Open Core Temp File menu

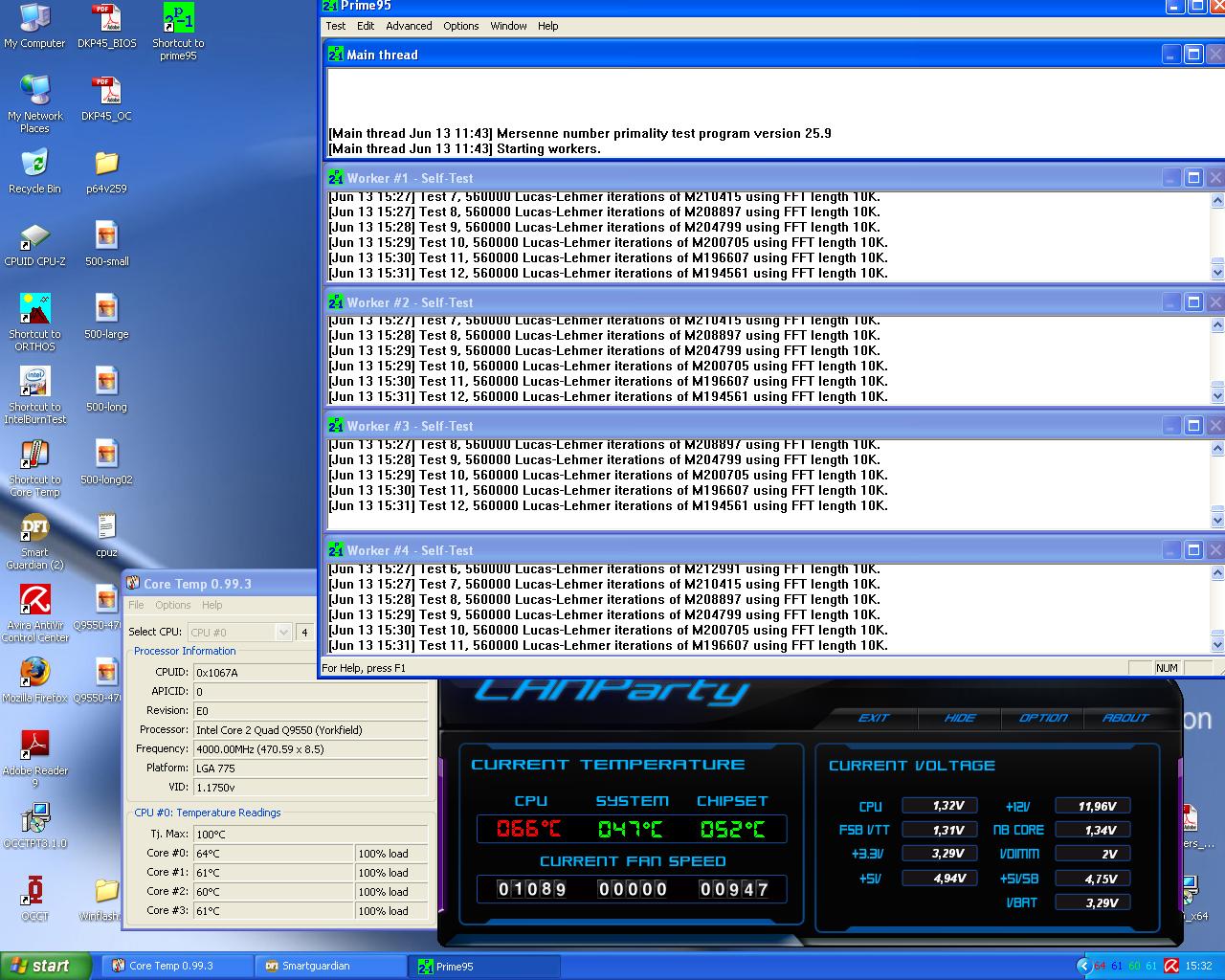(136, 605)
